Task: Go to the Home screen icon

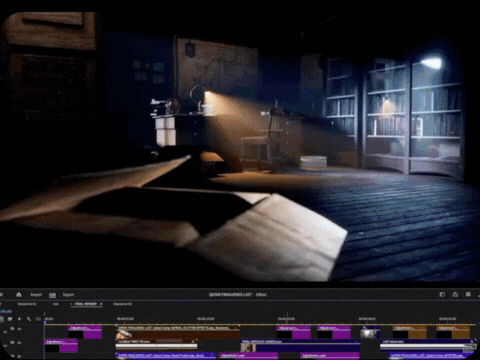Action: [19, 294]
